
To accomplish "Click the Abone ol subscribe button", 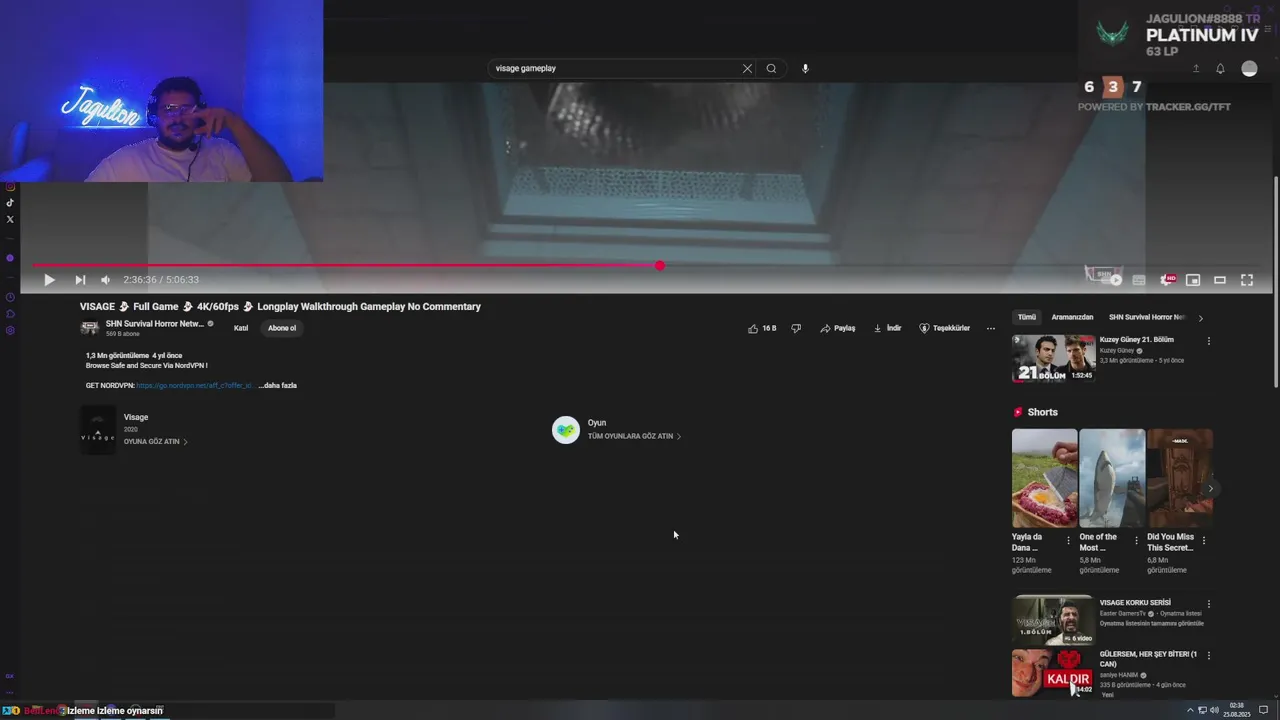I will (282, 328).
